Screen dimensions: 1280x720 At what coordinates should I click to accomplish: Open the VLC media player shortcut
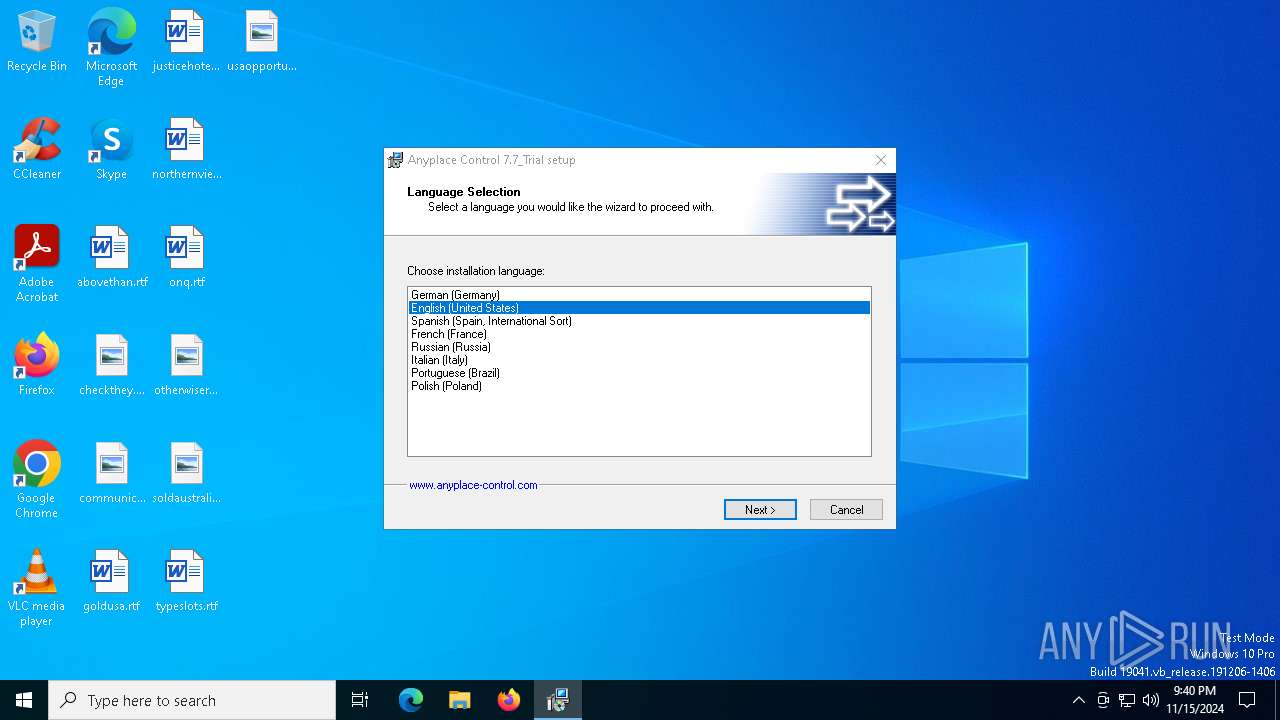pos(37,588)
